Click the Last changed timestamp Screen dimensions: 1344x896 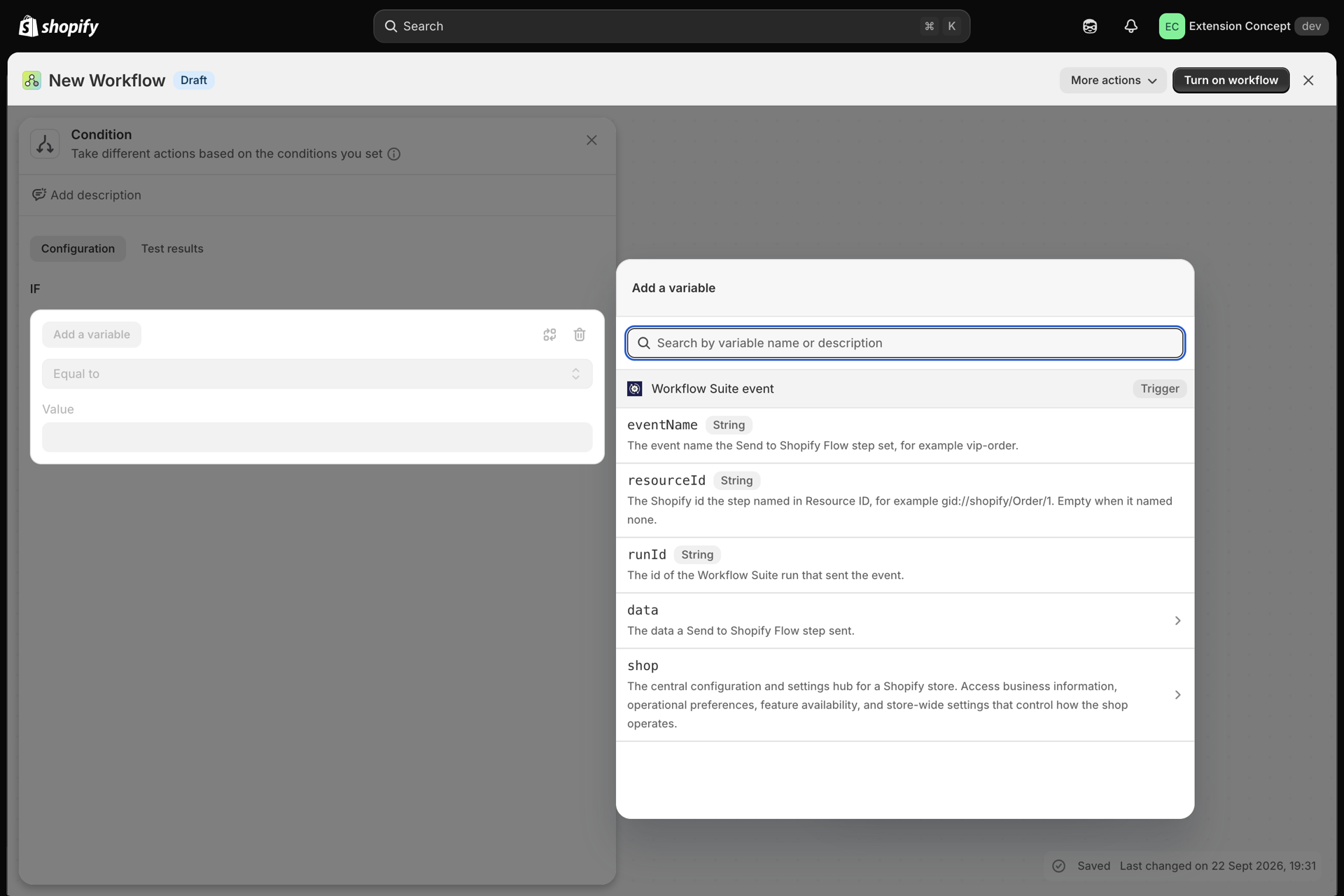click(x=1217, y=866)
